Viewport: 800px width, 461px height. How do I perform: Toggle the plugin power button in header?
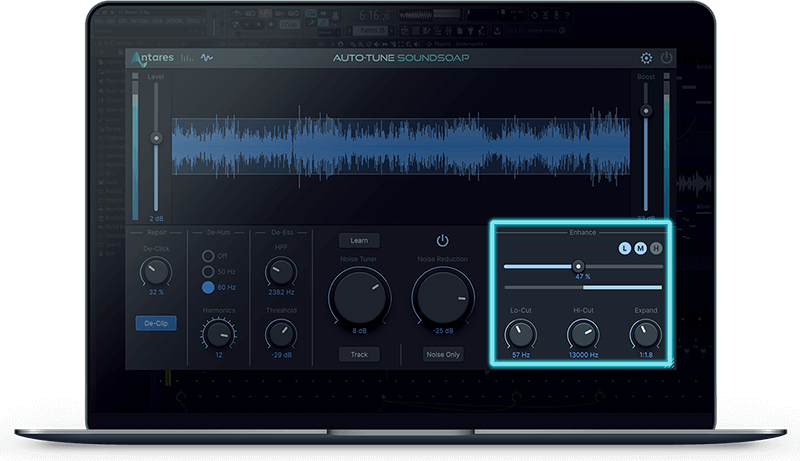coord(666,58)
